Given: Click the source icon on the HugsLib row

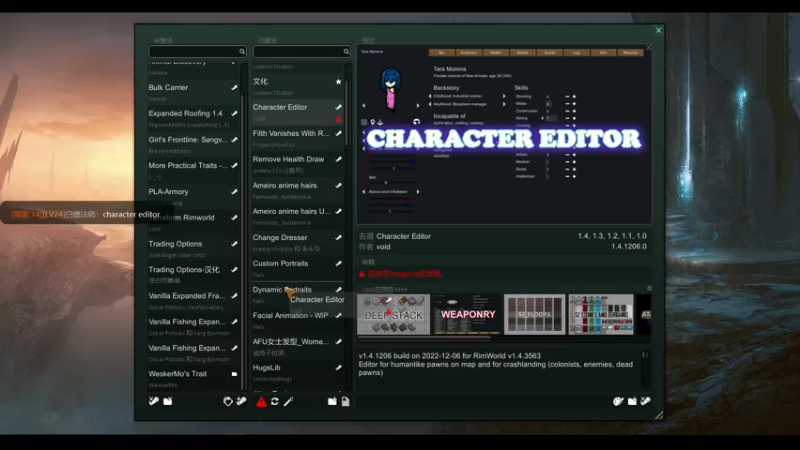Looking at the screenshot, I should pyautogui.click(x=338, y=368).
